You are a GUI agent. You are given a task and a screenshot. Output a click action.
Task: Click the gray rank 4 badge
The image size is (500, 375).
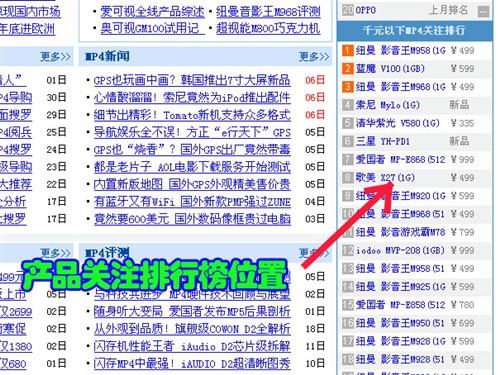(x=347, y=105)
